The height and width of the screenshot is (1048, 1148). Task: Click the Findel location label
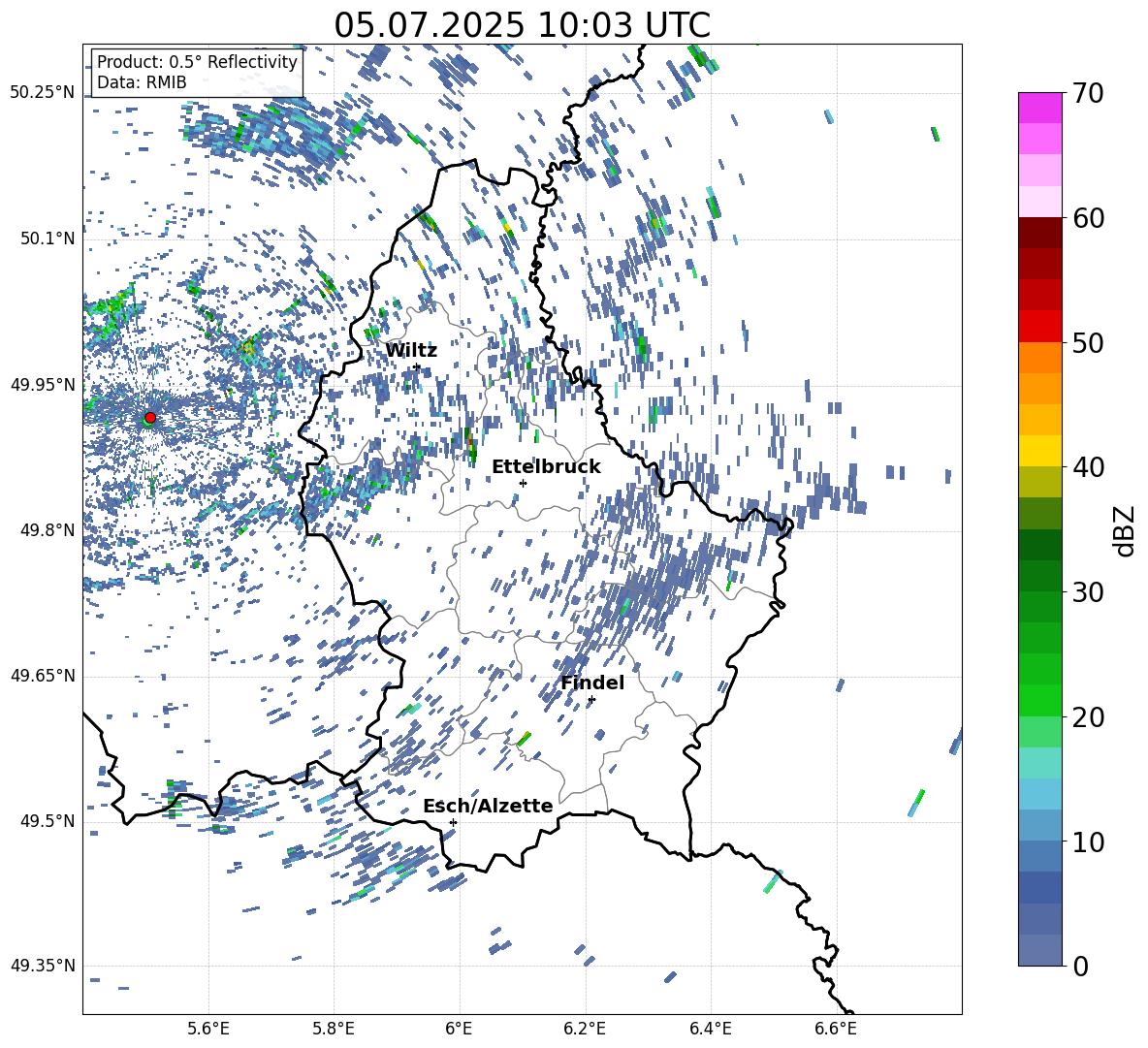pyautogui.click(x=592, y=683)
